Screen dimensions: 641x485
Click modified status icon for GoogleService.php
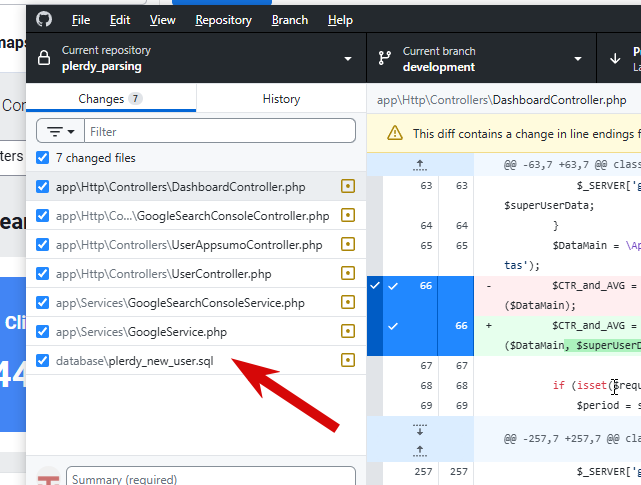348,332
